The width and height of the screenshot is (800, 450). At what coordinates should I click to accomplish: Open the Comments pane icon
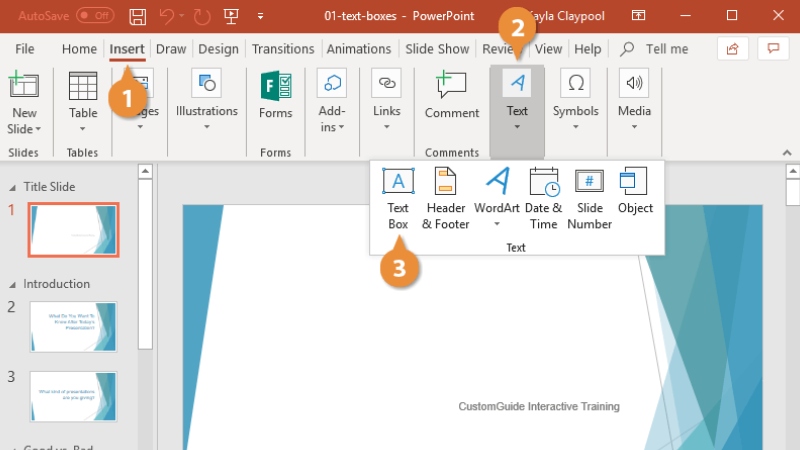point(773,49)
